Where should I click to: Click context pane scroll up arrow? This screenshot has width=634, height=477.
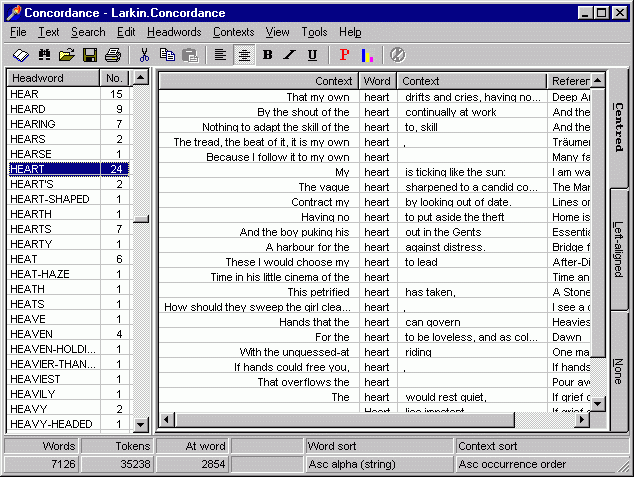[x=598, y=79]
